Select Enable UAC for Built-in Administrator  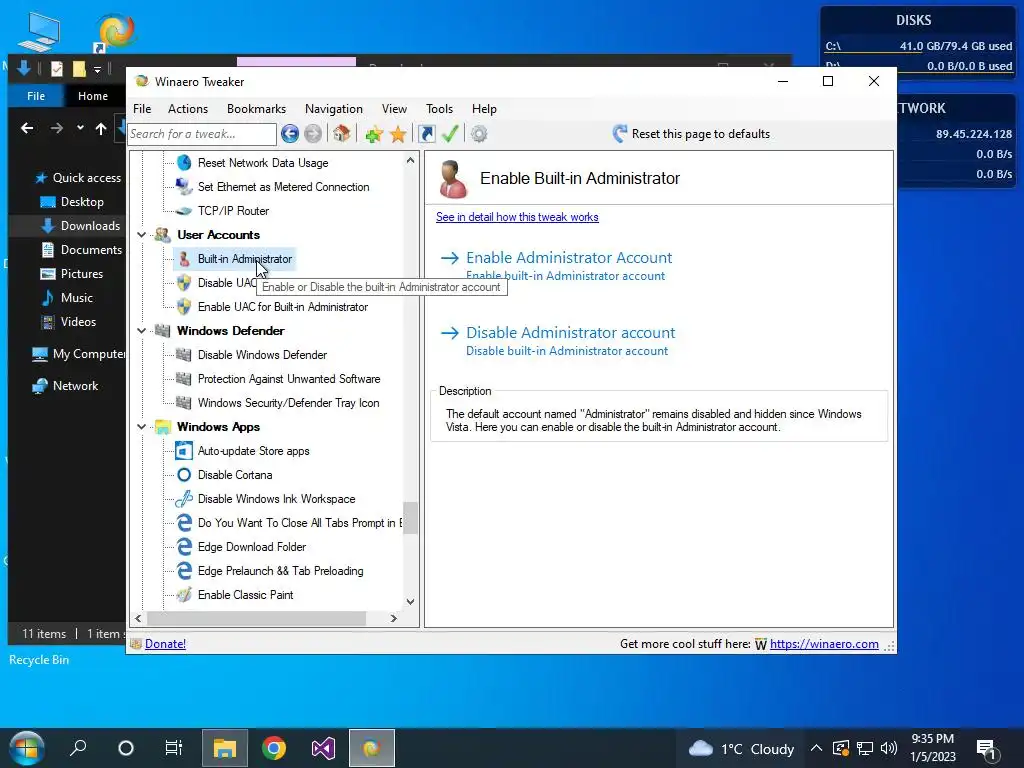283,307
